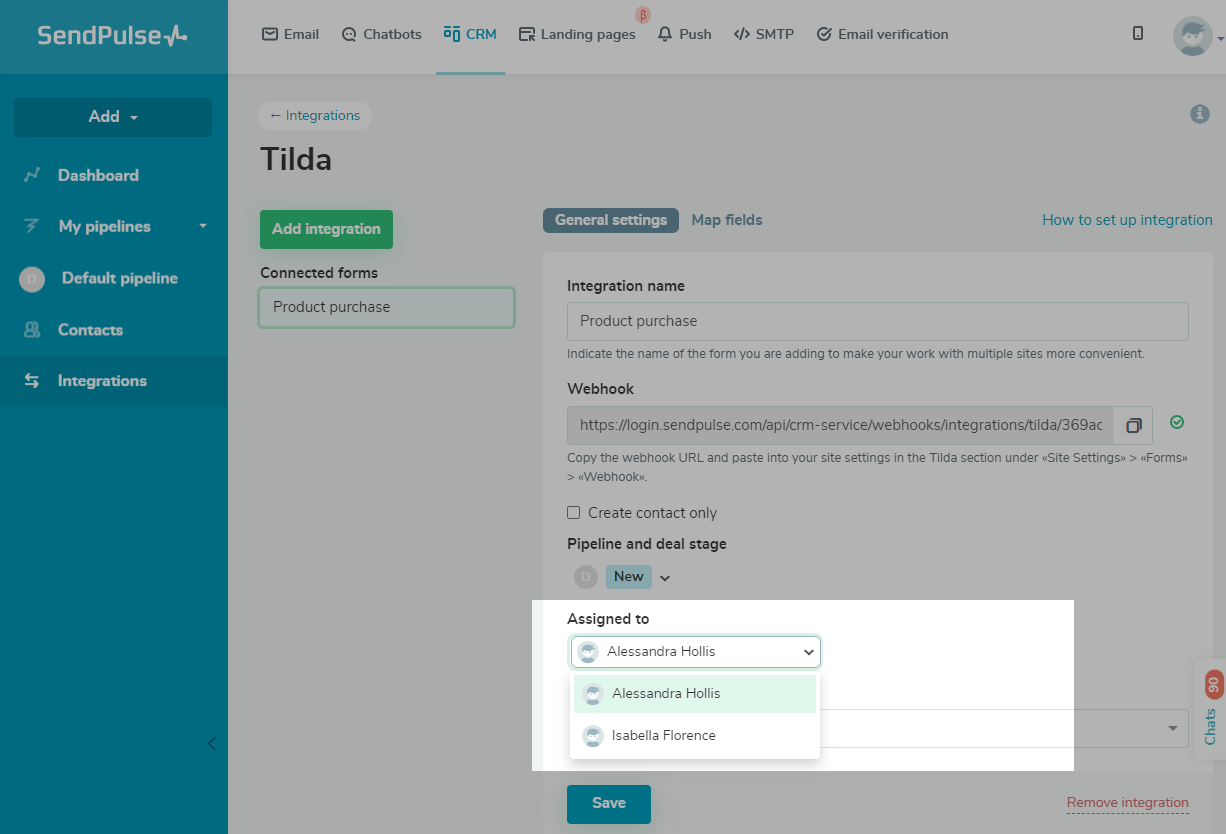Click the Integration name input field

877,321
